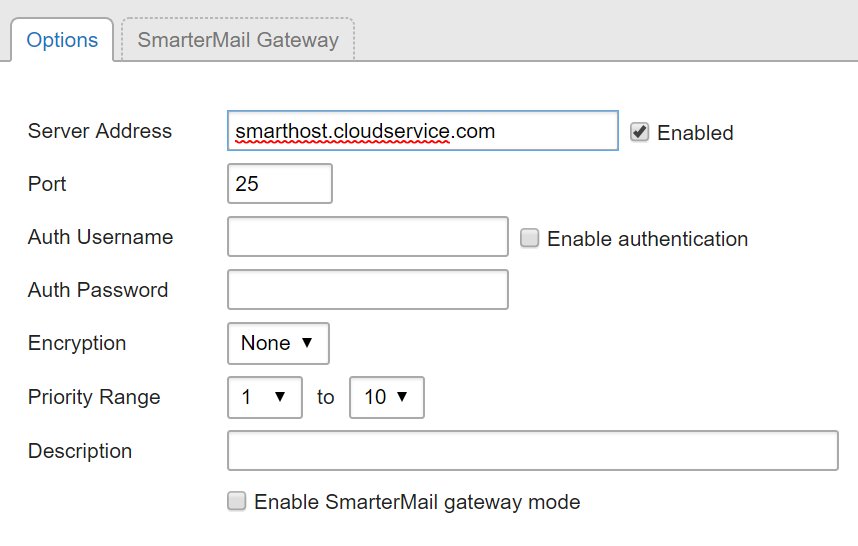Uncheck the Enabled checkbox
Viewport: 858px width, 546px height.
pyautogui.click(x=639, y=132)
